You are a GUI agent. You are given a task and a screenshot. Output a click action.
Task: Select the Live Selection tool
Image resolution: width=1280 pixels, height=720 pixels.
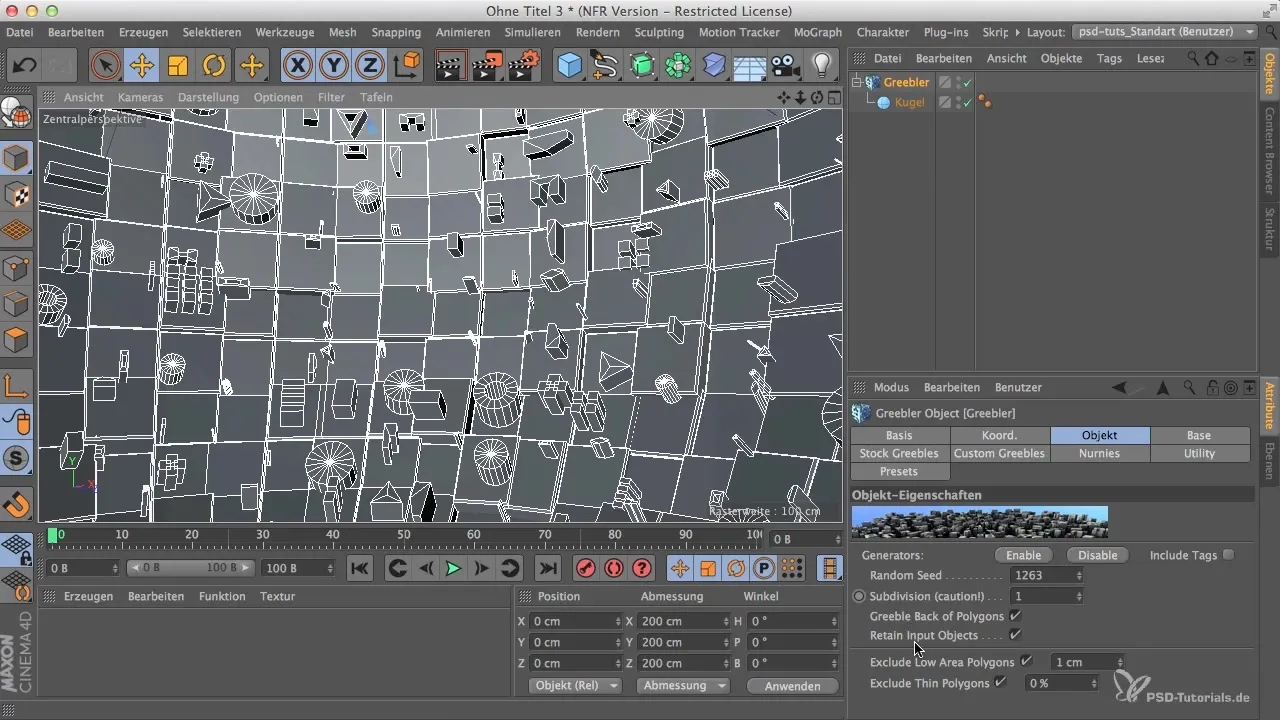click(105, 66)
